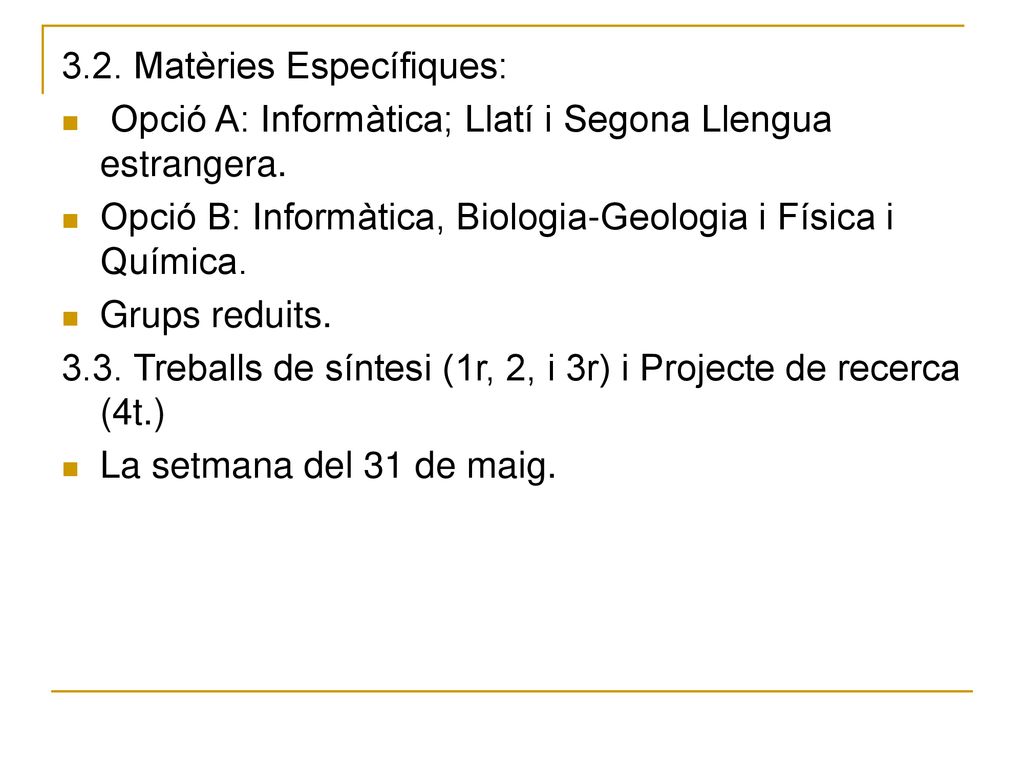The image size is (1024, 768).
Task: Click the bullet square before 'Opció A'
Action: [x=71, y=123]
